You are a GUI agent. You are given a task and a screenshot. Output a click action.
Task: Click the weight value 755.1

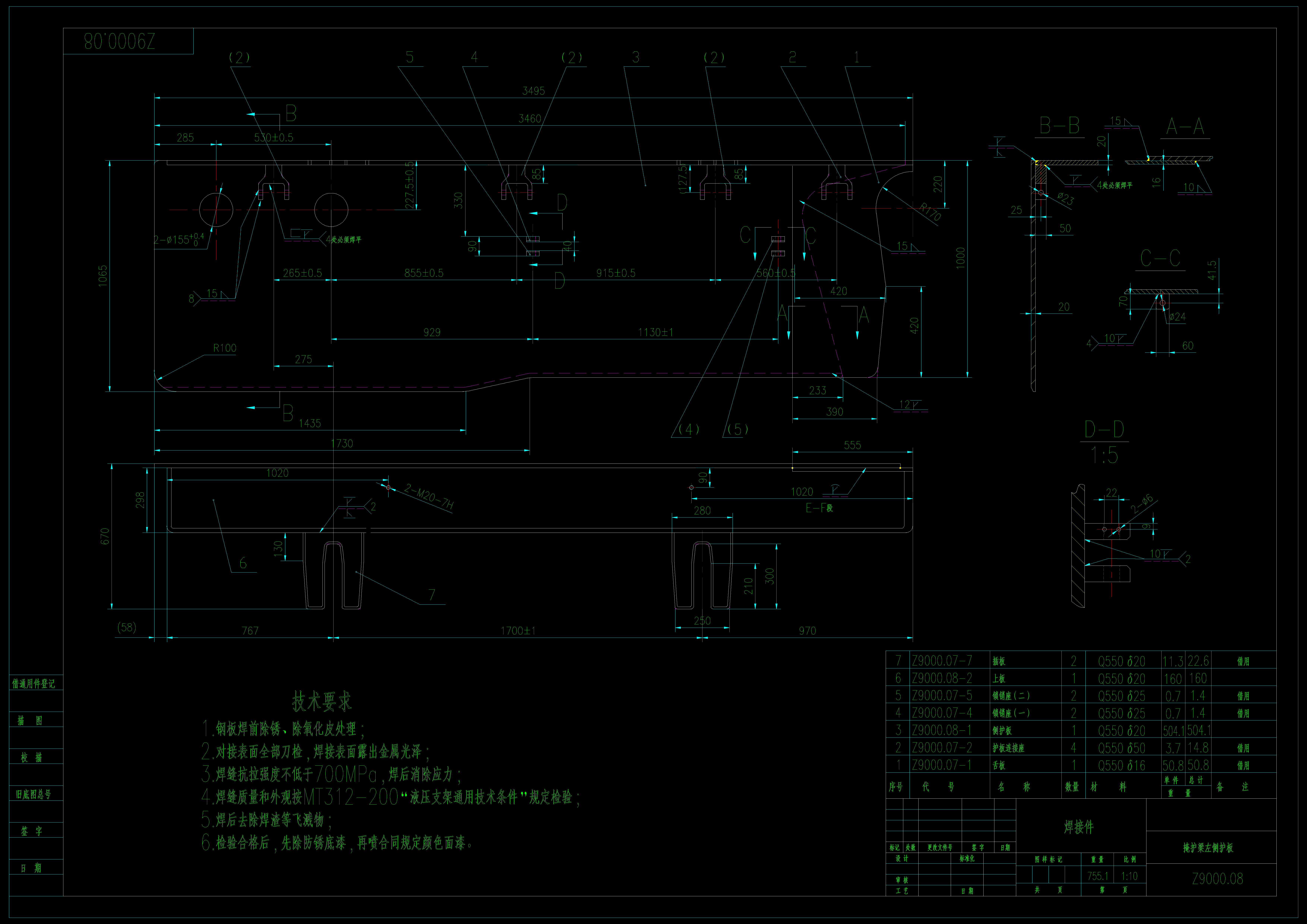point(1098,876)
